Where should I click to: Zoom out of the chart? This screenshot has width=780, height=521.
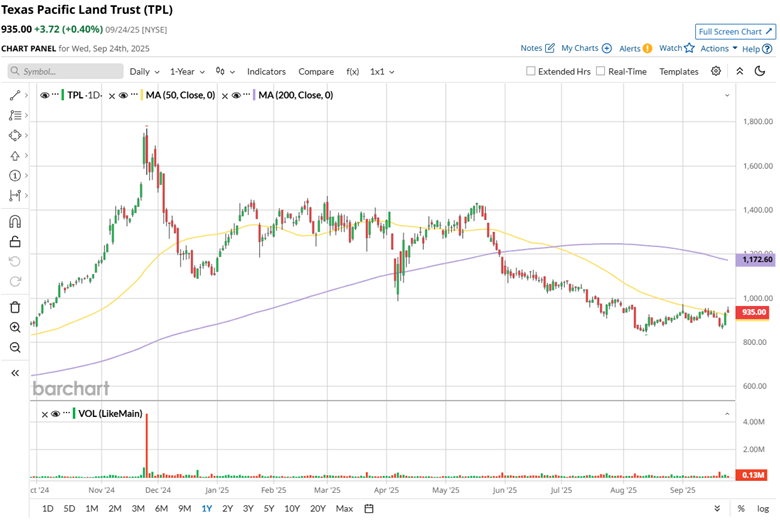(x=15, y=347)
